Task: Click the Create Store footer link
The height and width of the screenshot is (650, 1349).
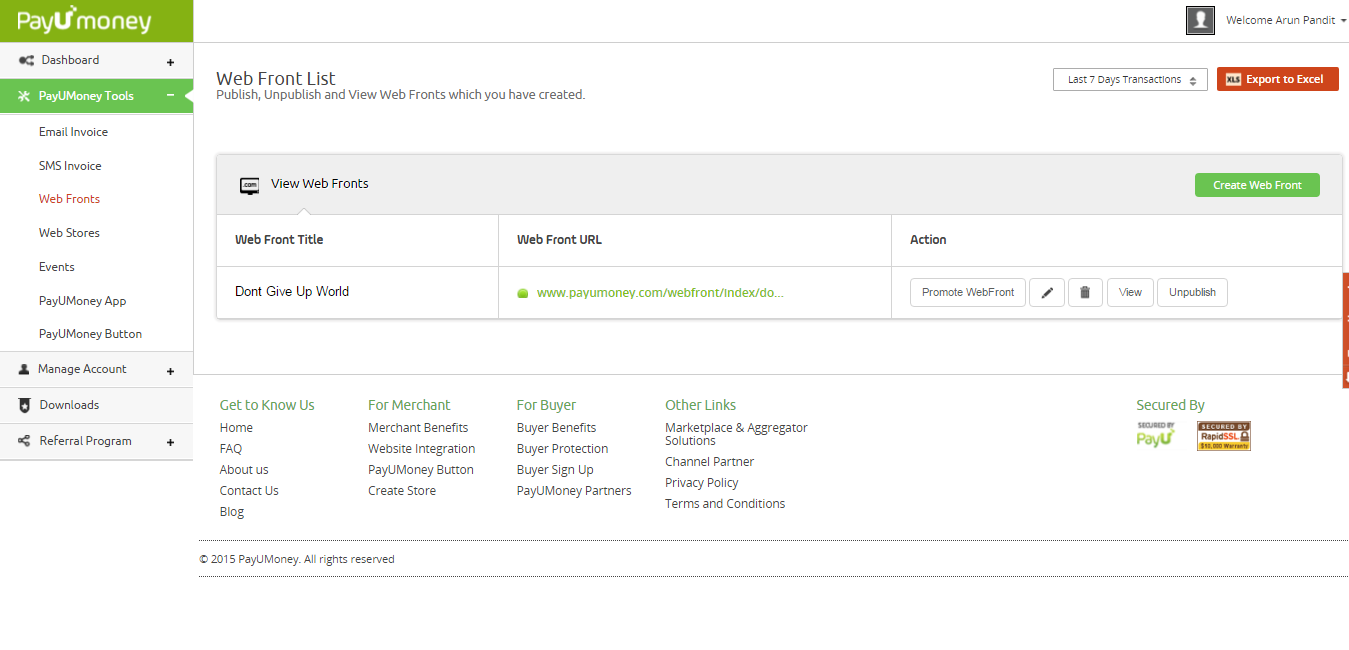Action: click(x=402, y=491)
